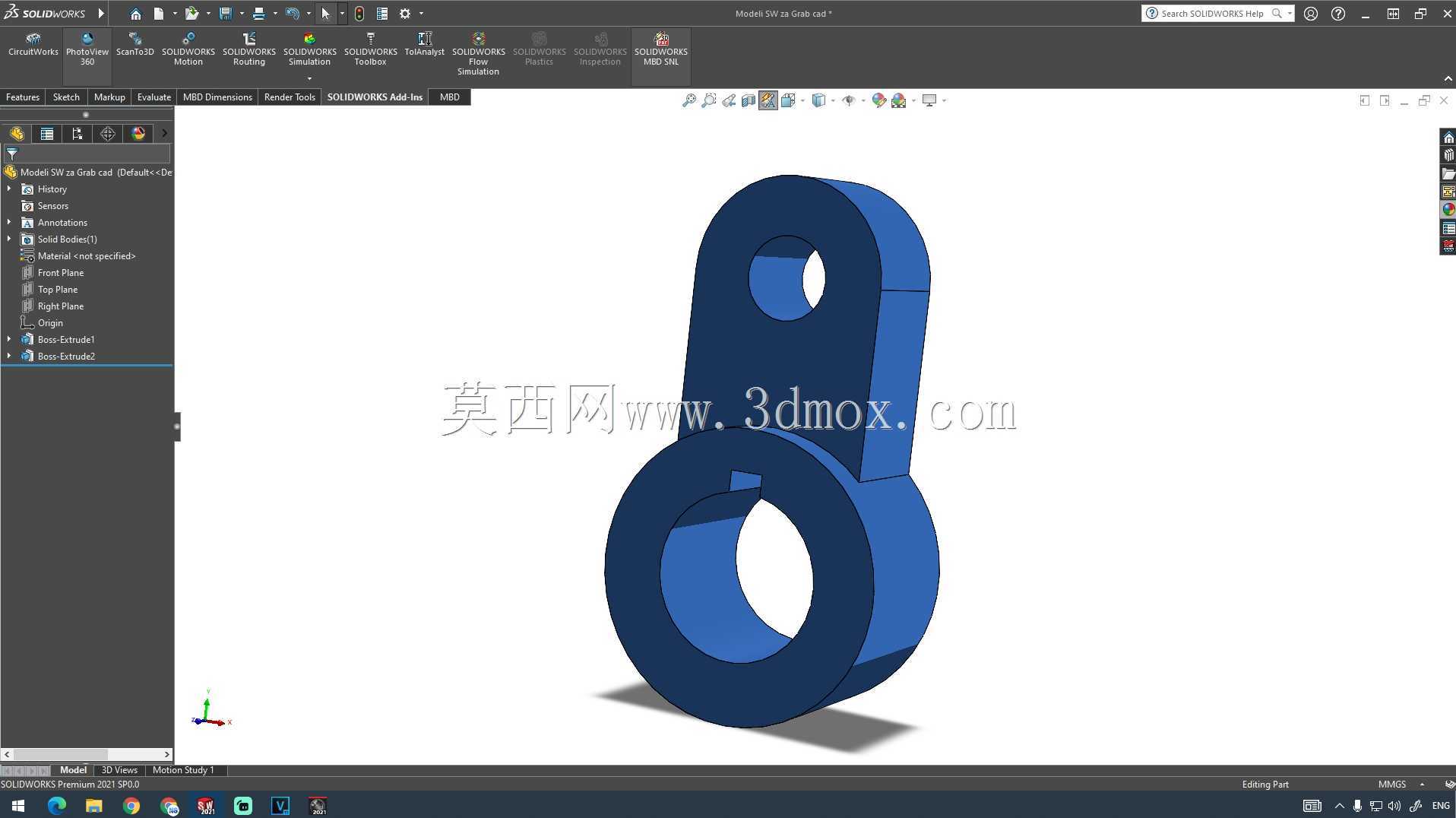
Task: Toggle the ScanTo3D add-in
Action: coord(135,46)
